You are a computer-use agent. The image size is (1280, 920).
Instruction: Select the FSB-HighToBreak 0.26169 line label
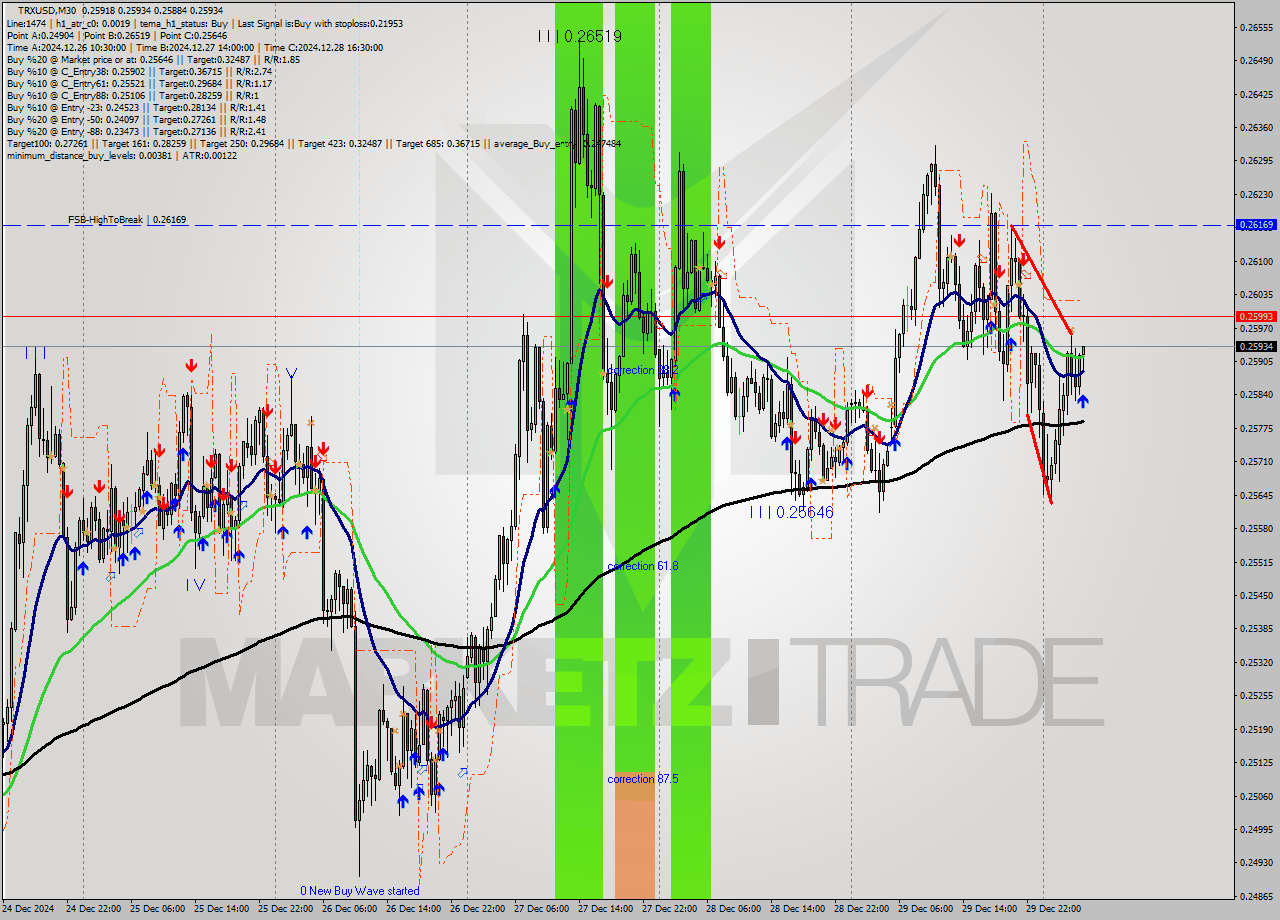coord(127,219)
